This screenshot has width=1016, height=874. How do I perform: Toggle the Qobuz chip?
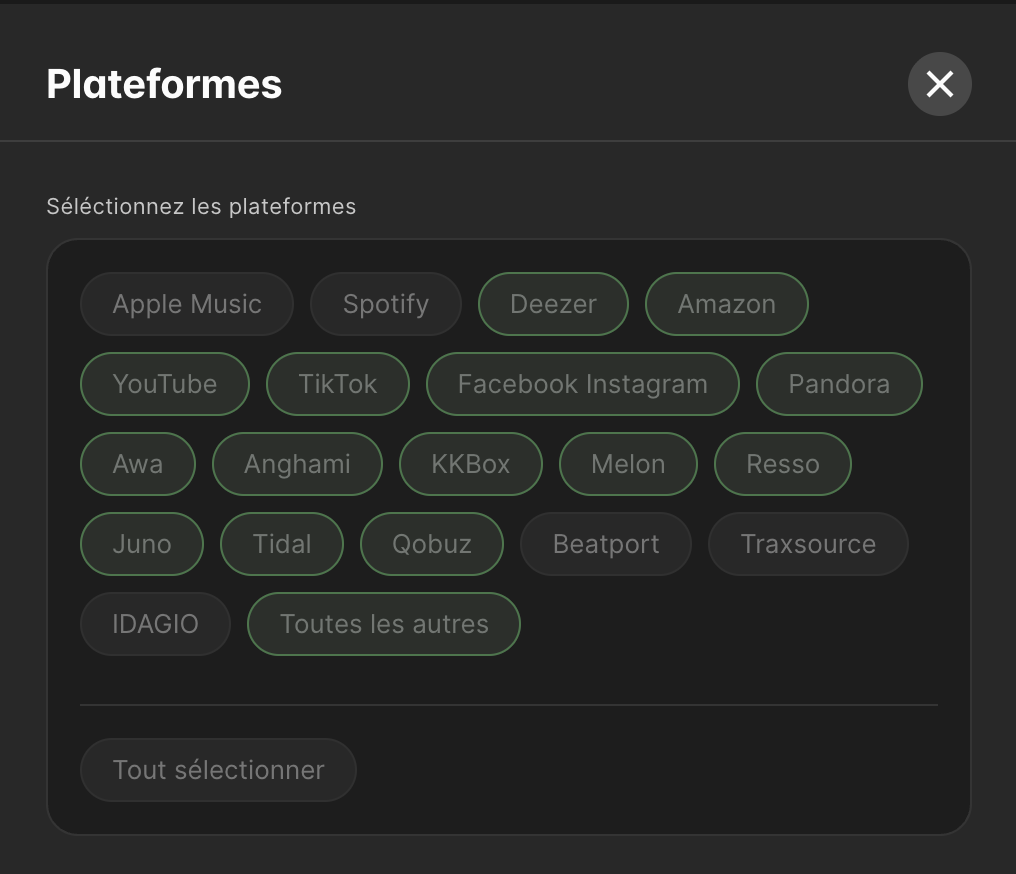[432, 544]
